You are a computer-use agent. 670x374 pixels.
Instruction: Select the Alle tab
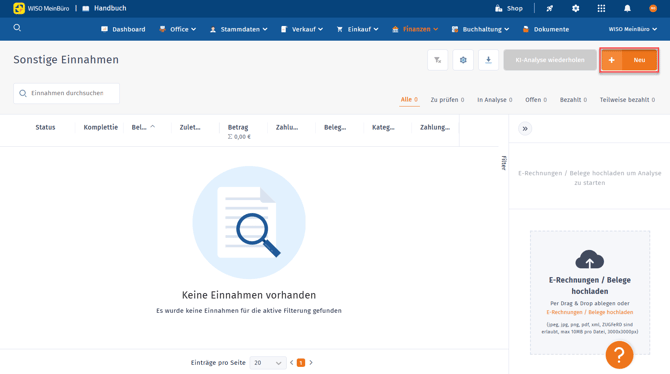(409, 100)
